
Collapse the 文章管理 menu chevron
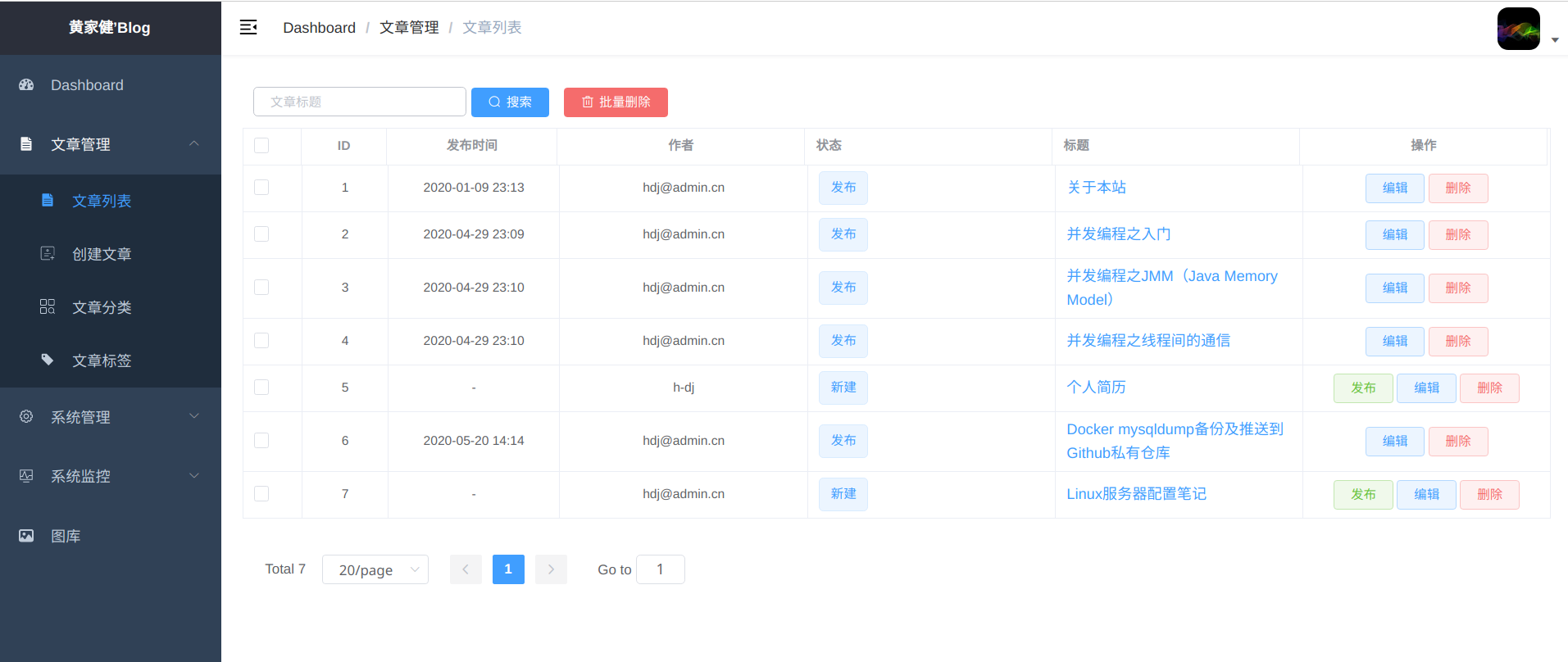click(194, 144)
